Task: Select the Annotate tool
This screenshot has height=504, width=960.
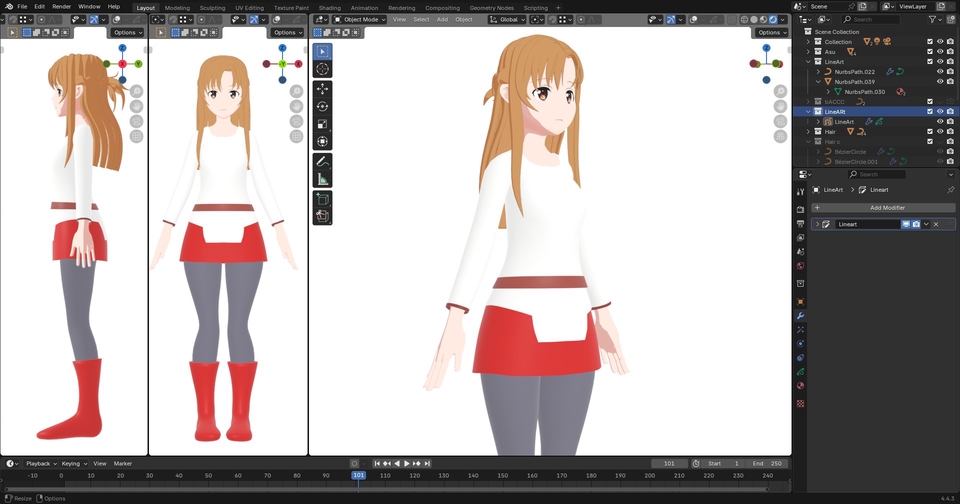Action: click(x=322, y=161)
